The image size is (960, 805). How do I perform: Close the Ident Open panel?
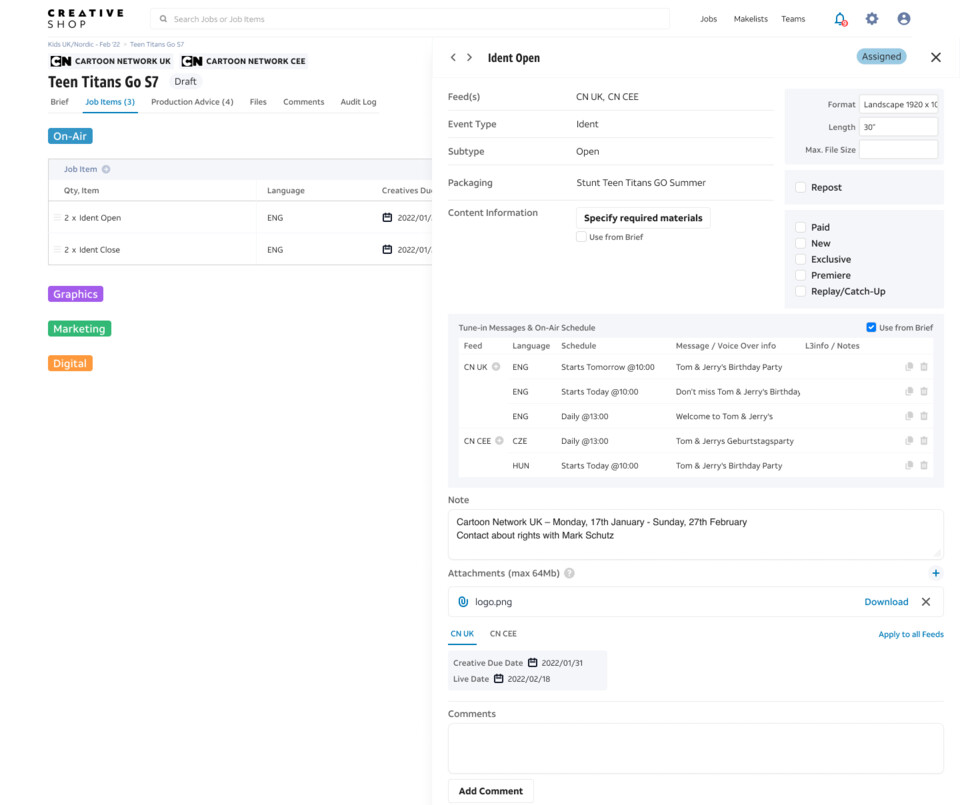pyautogui.click(x=936, y=58)
